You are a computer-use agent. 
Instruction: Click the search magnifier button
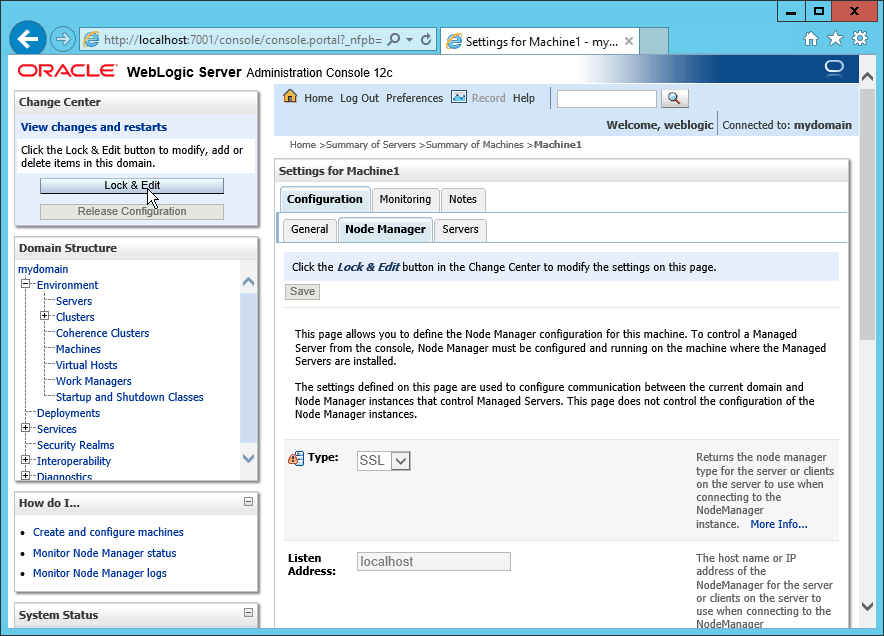[x=675, y=98]
